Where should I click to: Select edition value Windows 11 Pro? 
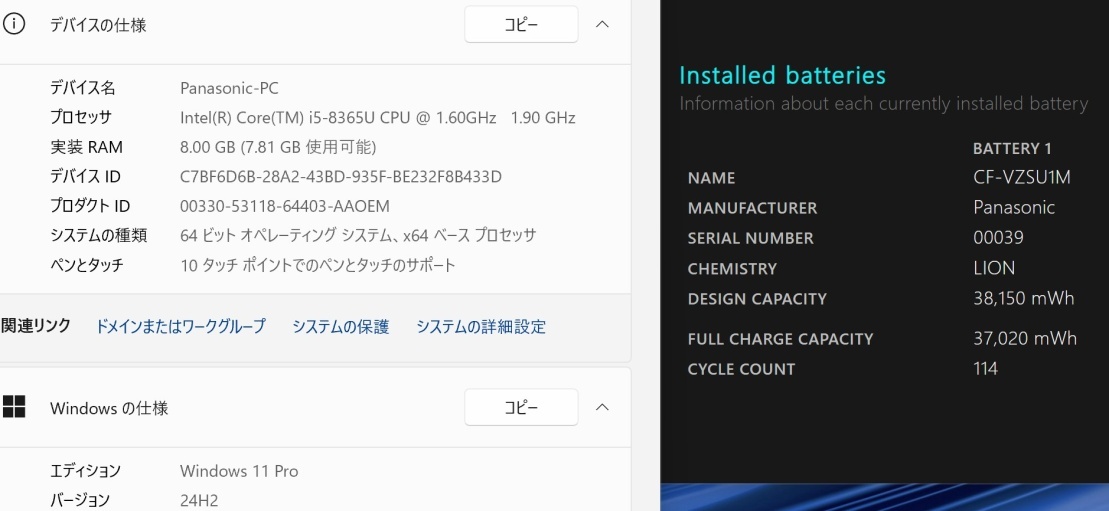click(x=239, y=471)
